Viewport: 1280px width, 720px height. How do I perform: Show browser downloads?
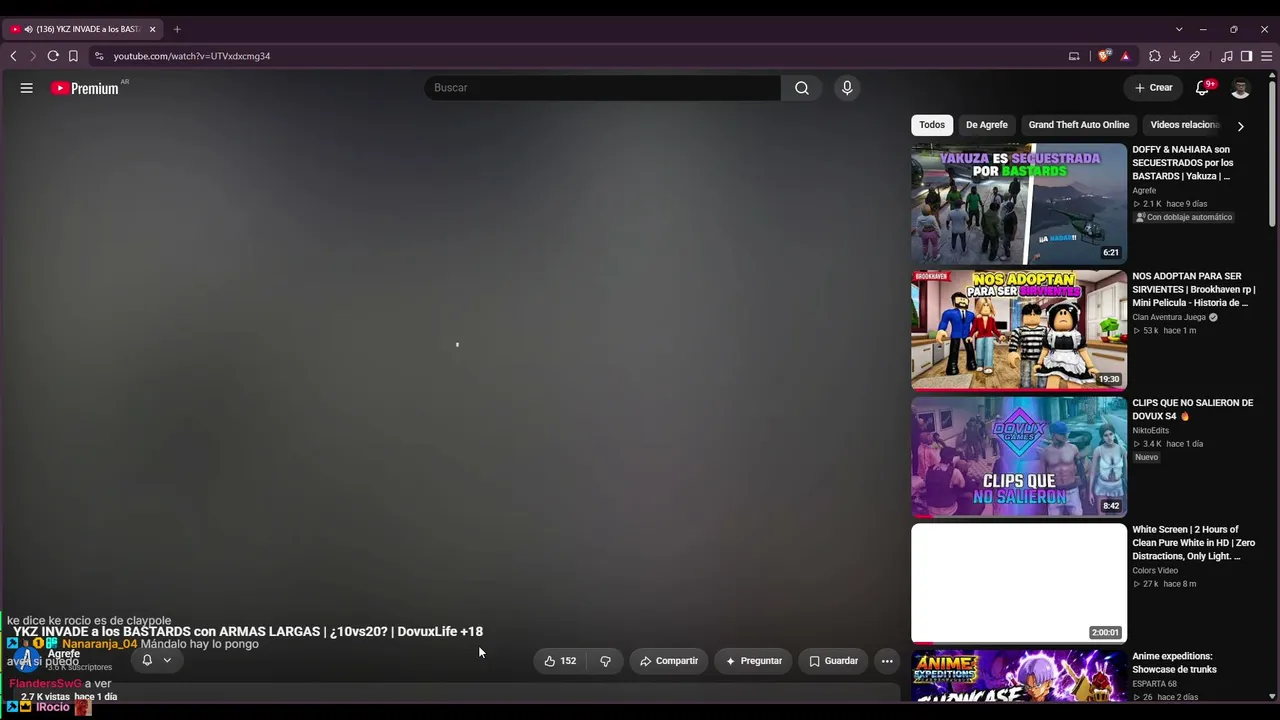coord(1175,56)
